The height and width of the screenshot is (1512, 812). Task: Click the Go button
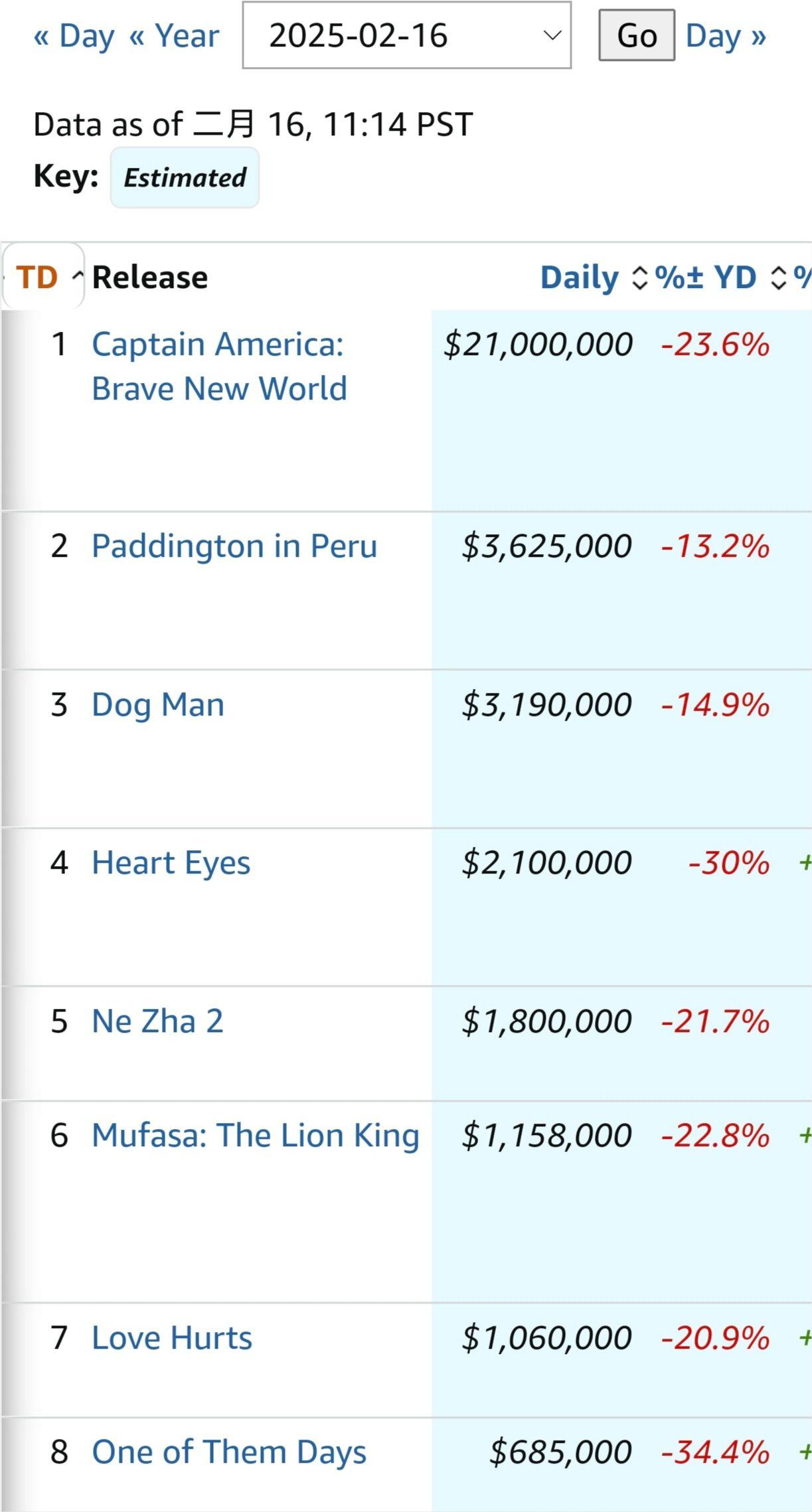pos(637,35)
